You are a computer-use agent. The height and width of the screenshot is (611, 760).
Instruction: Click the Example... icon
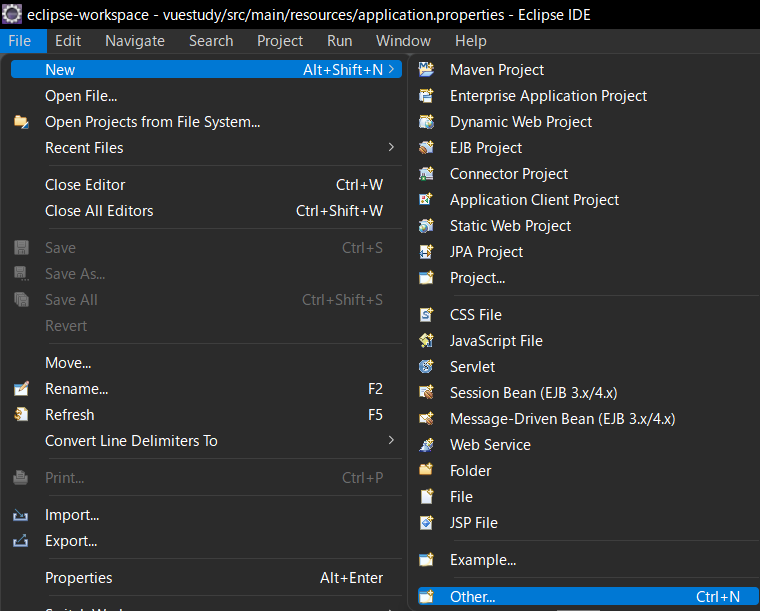click(426, 560)
